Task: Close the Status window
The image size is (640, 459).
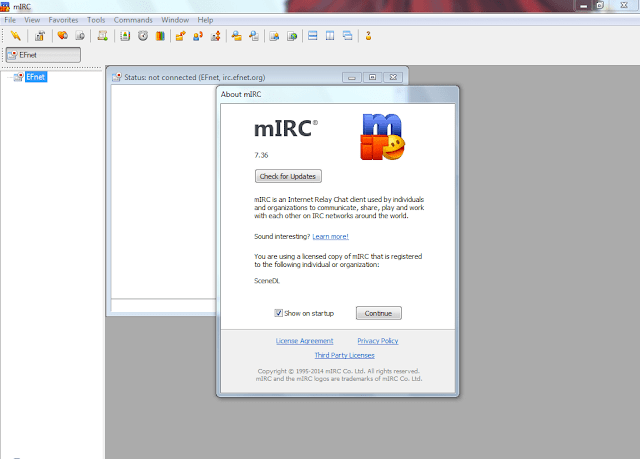Action: tap(393, 77)
